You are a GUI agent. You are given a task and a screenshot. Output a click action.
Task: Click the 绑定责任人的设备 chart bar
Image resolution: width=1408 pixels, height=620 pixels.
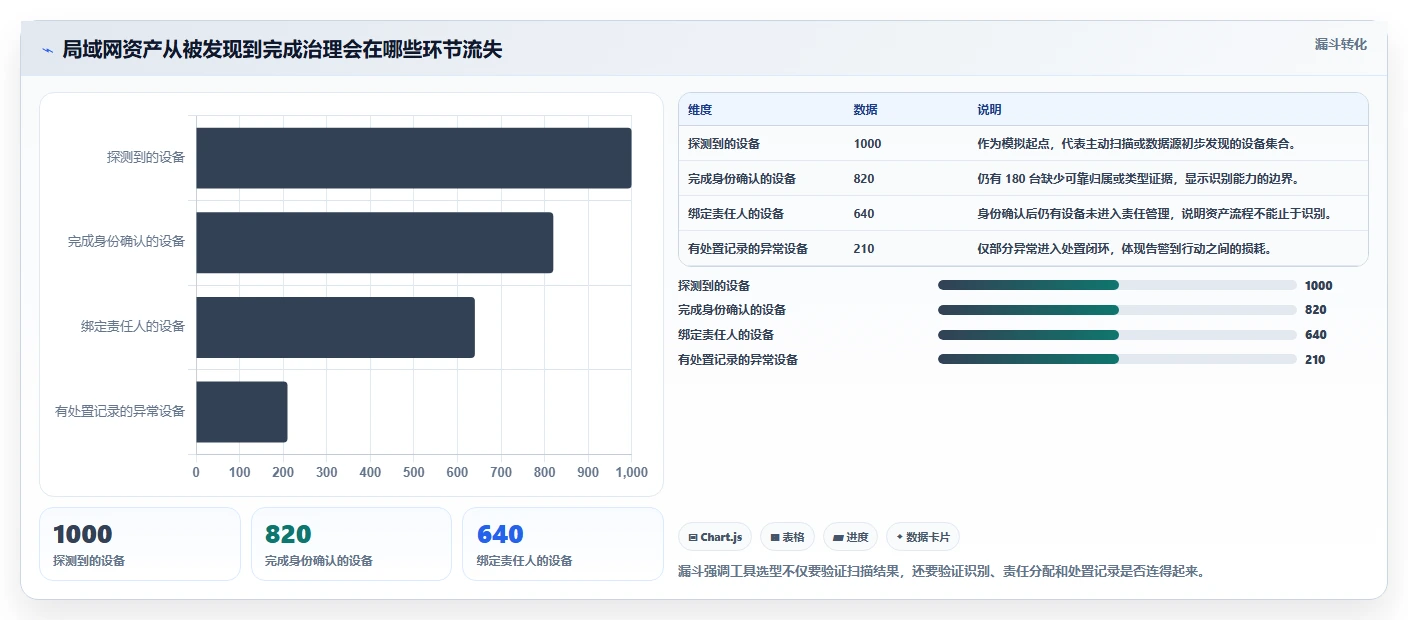click(x=335, y=327)
